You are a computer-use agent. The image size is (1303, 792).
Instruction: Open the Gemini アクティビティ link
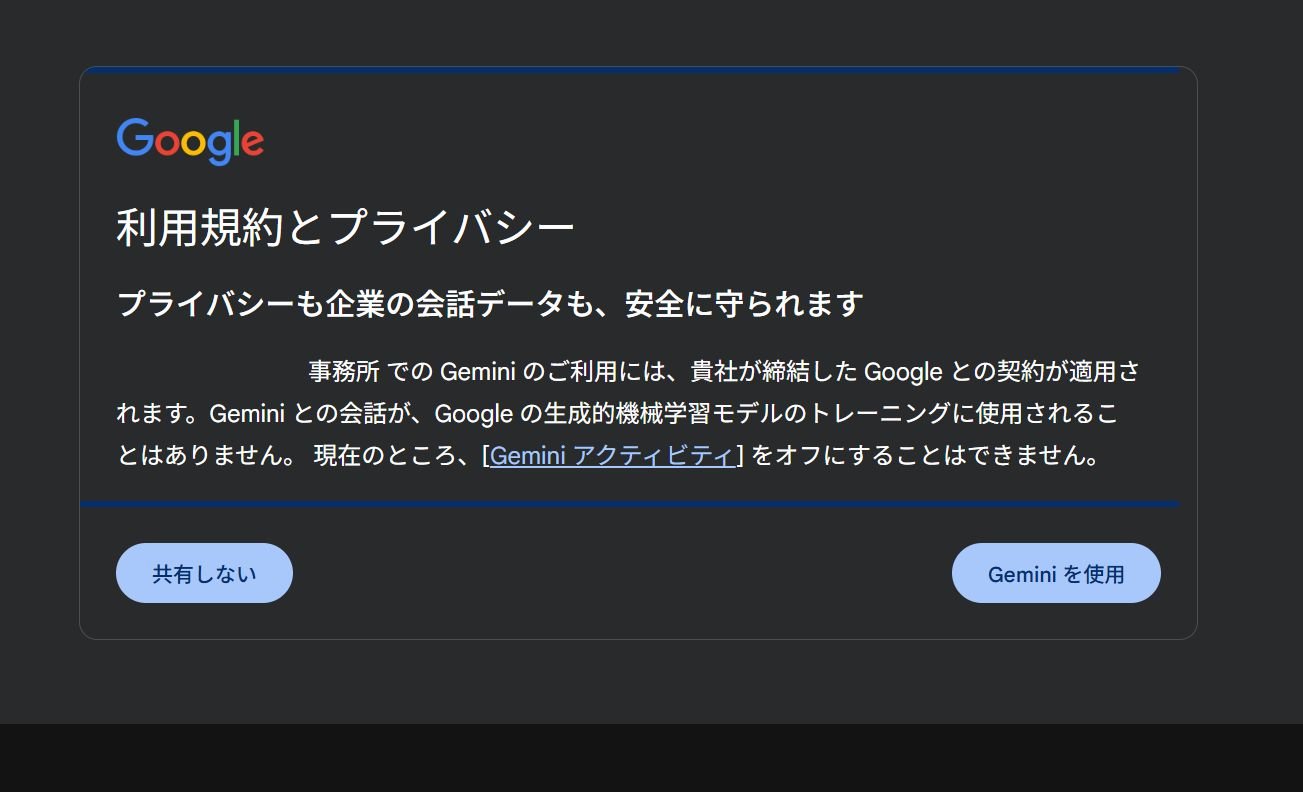[x=612, y=456]
